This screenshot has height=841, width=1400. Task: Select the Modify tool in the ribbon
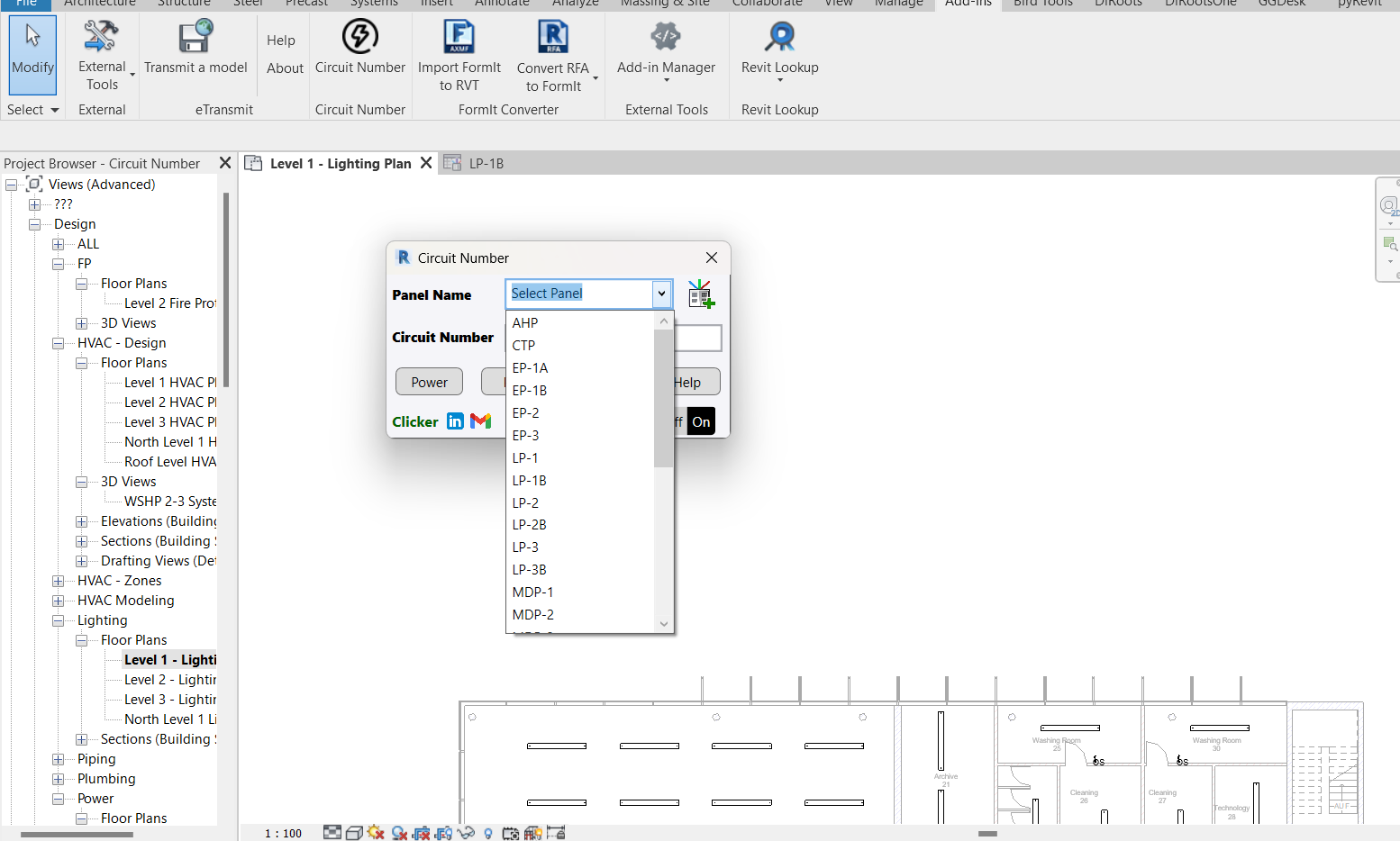point(32,54)
